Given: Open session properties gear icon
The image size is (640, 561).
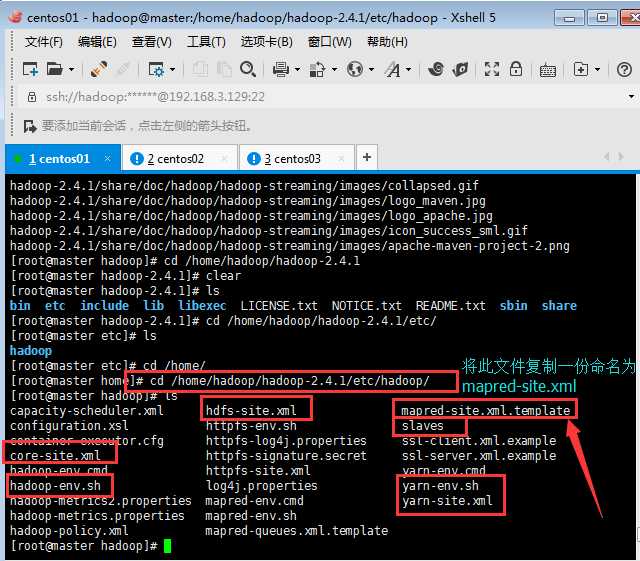Looking at the screenshot, I should click(x=156, y=70).
